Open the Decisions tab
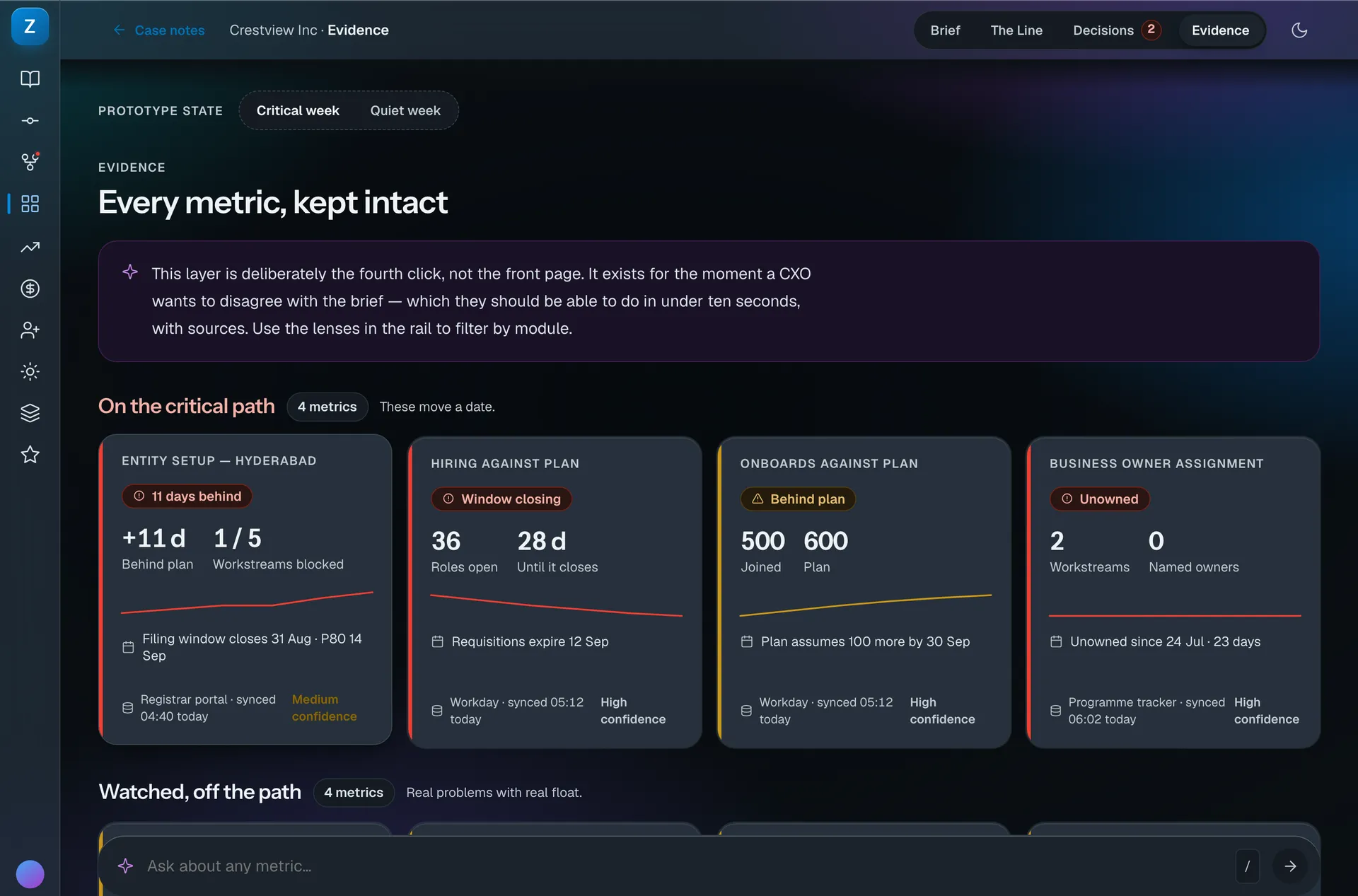 tap(1116, 30)
